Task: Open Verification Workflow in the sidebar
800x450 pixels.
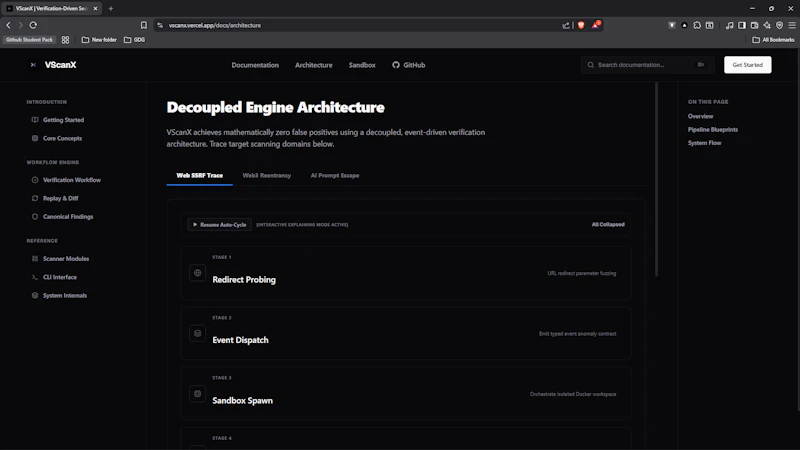Action: (72, 180)
